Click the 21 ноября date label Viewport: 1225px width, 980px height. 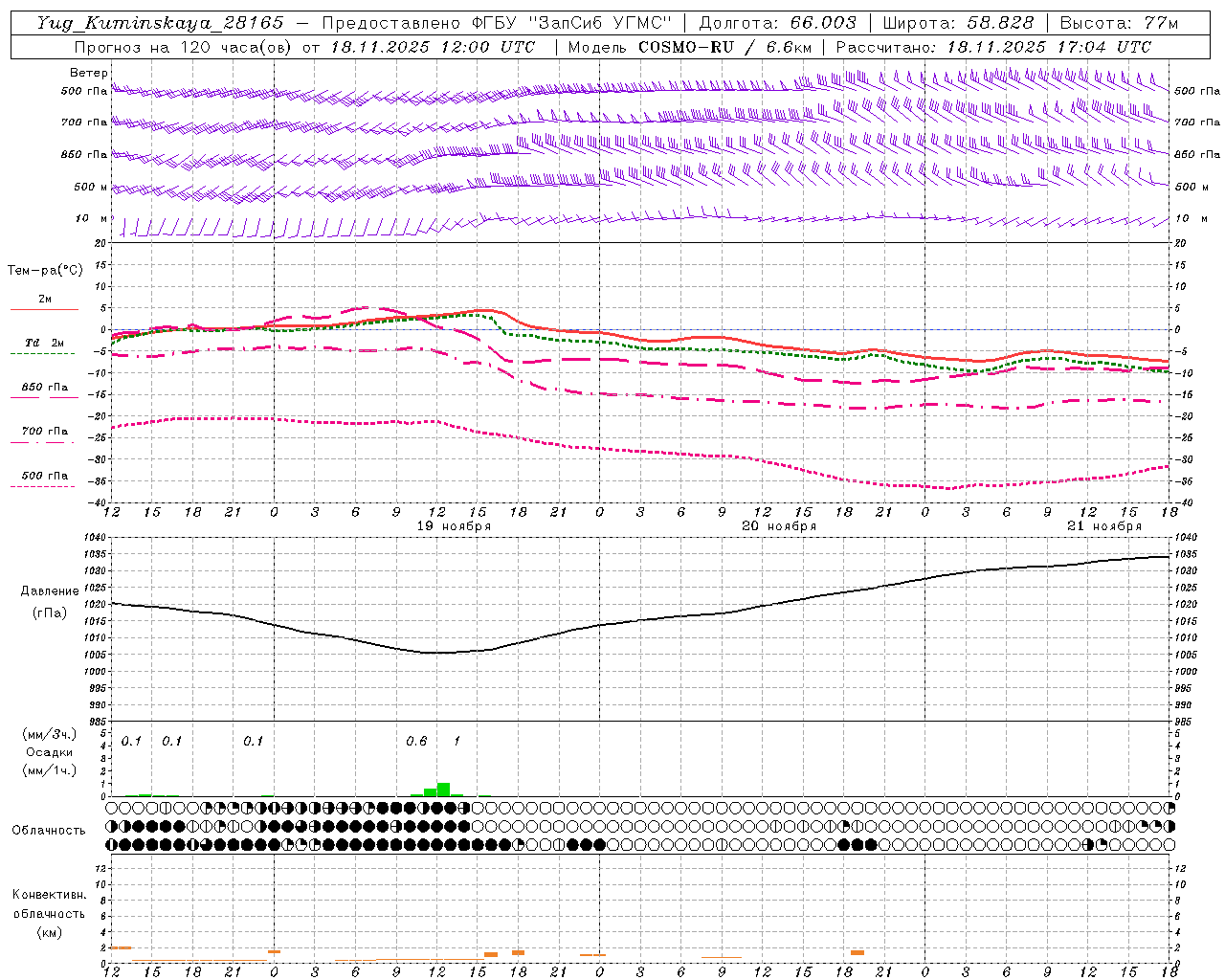point(1104,526)
